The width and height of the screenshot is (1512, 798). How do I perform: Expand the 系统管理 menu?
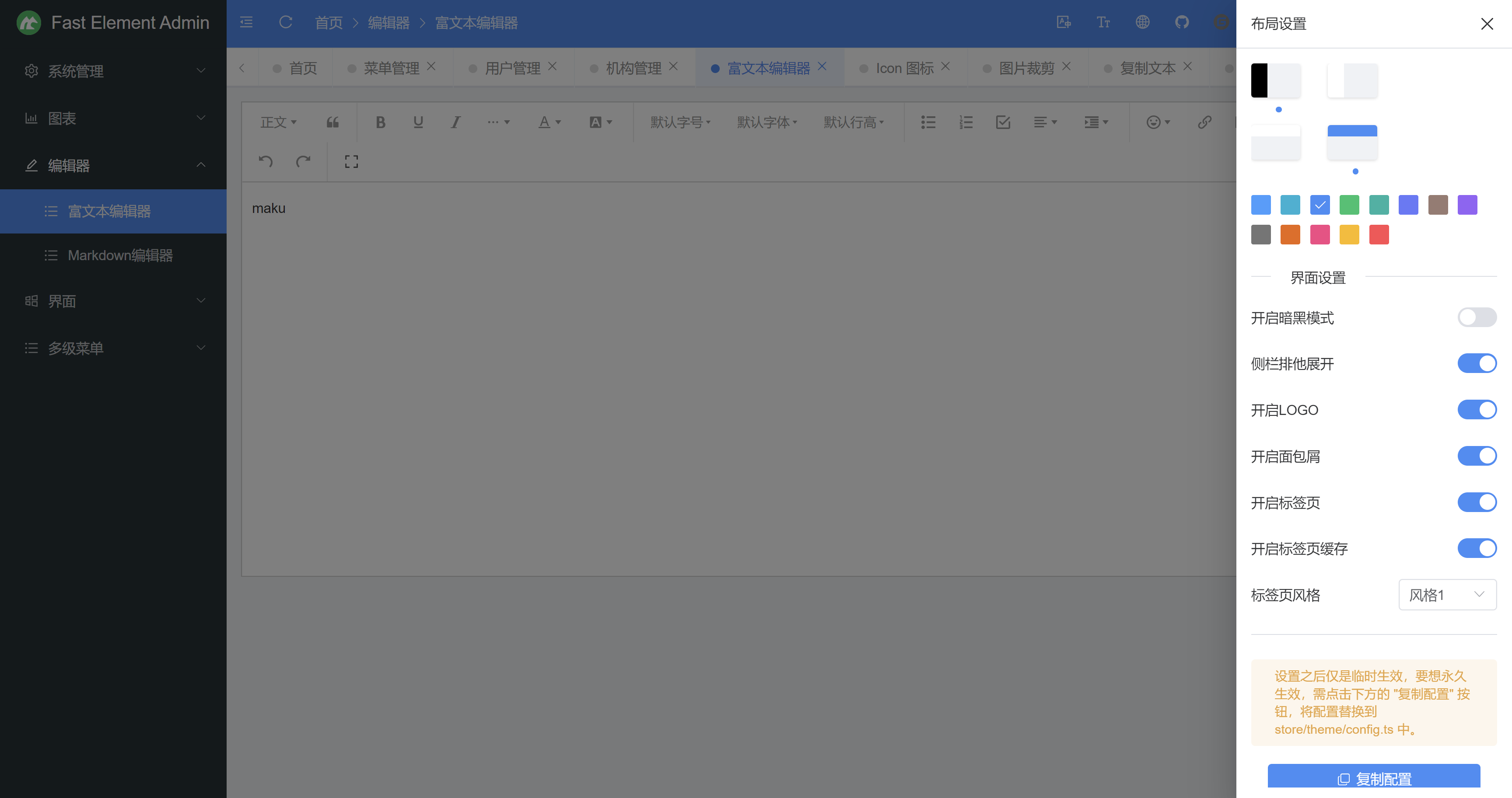click(x=113, y=71)
